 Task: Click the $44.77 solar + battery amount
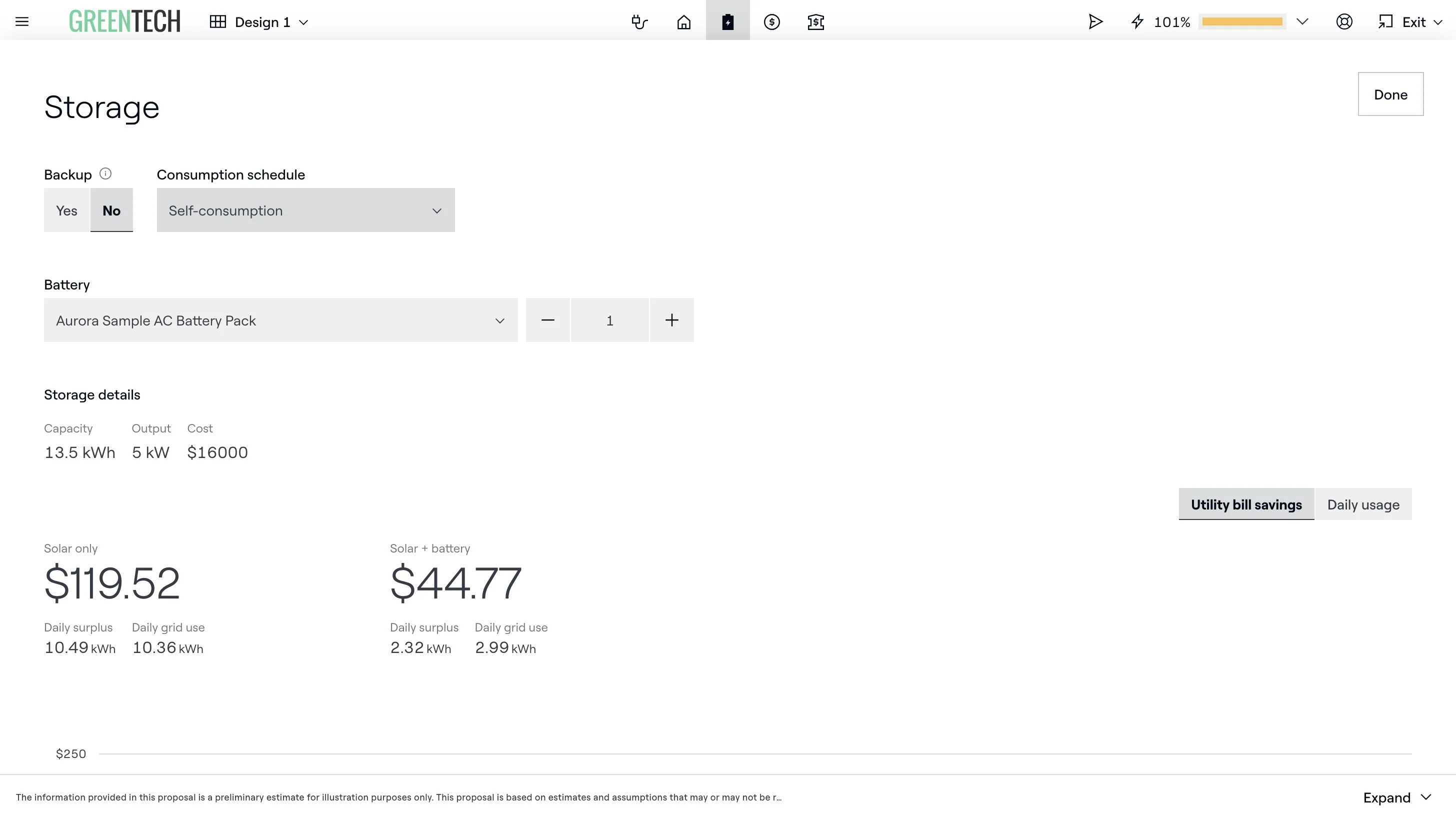click(x=455, y=583)
